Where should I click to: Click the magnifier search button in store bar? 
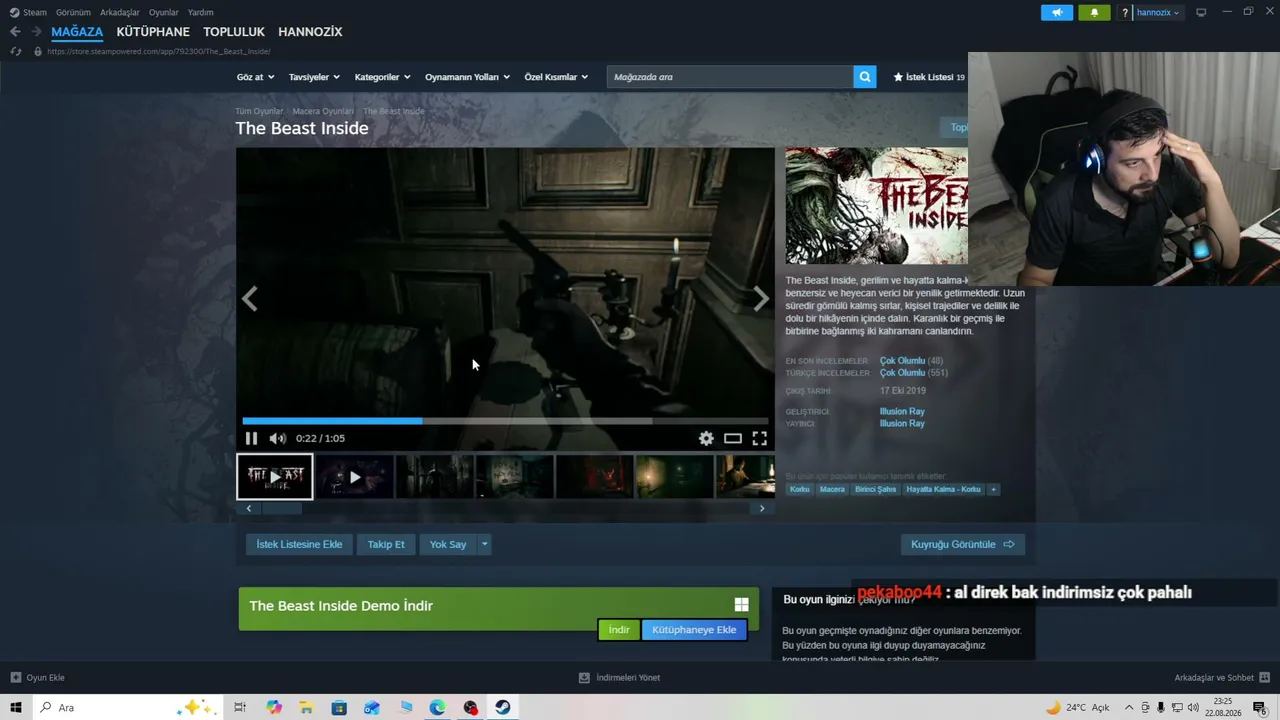pyautogui.click(x=865, y=77)
